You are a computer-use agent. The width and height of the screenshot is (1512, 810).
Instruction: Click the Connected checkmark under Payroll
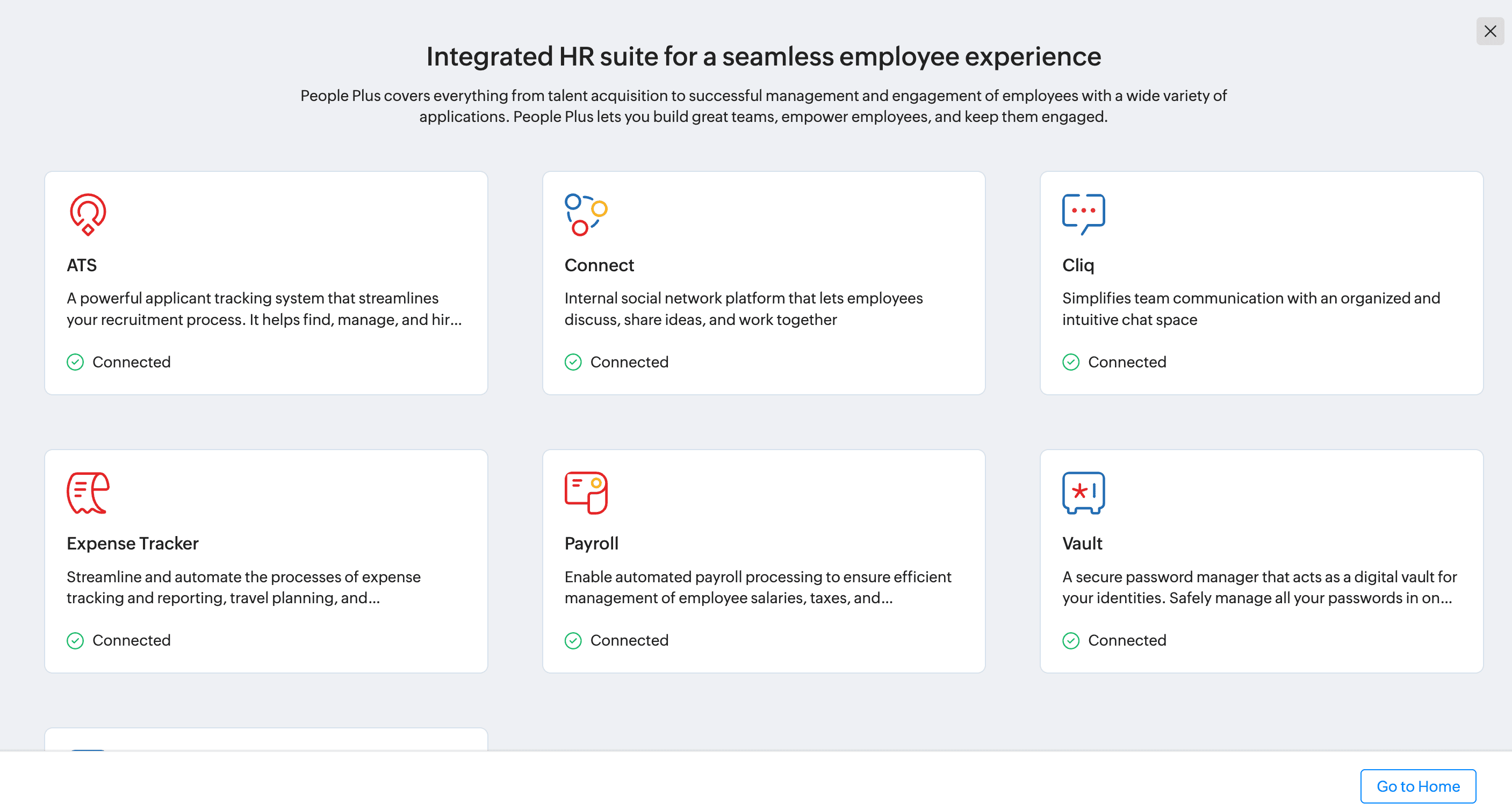tap(573, 640)
